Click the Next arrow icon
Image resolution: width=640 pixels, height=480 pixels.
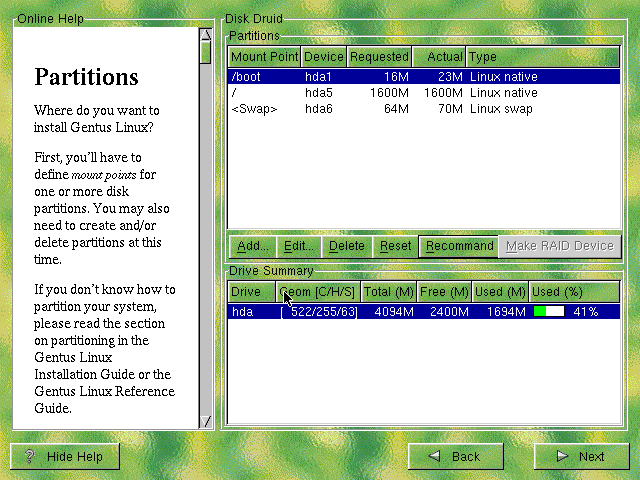click(x=562, y=456)
